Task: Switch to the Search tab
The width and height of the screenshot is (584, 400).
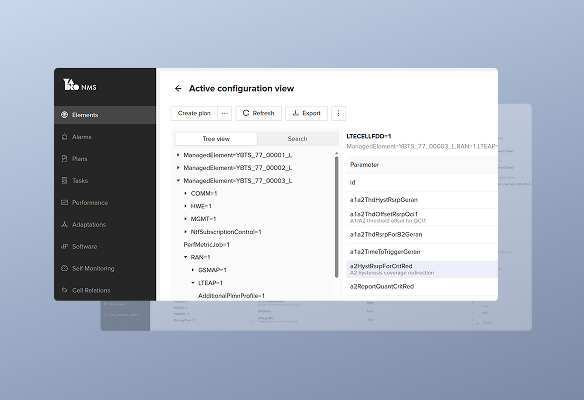Action: tap(297, 139)
